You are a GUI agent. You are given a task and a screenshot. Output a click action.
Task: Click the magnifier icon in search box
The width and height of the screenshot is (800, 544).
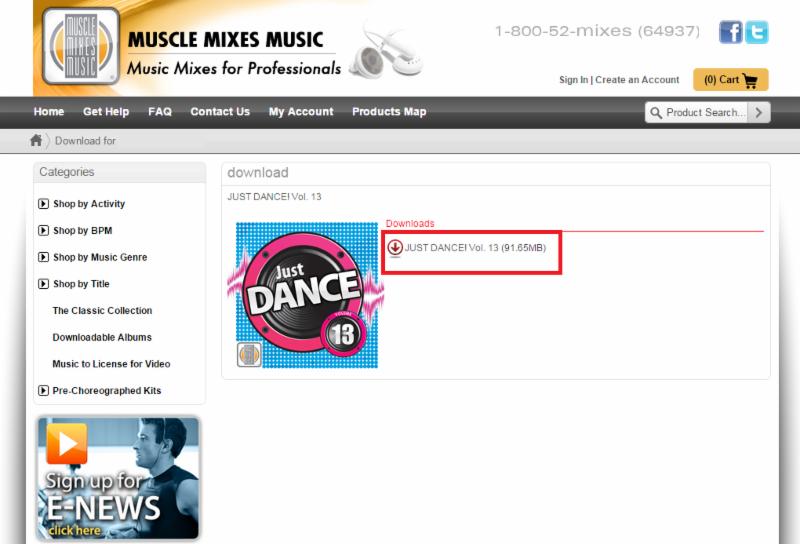click(x=656, y=113)
